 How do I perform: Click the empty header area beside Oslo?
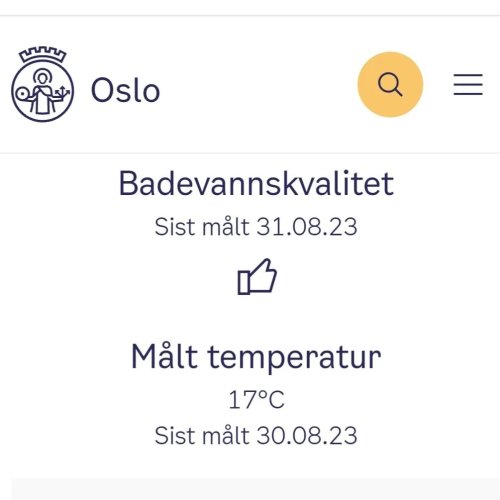258,85
